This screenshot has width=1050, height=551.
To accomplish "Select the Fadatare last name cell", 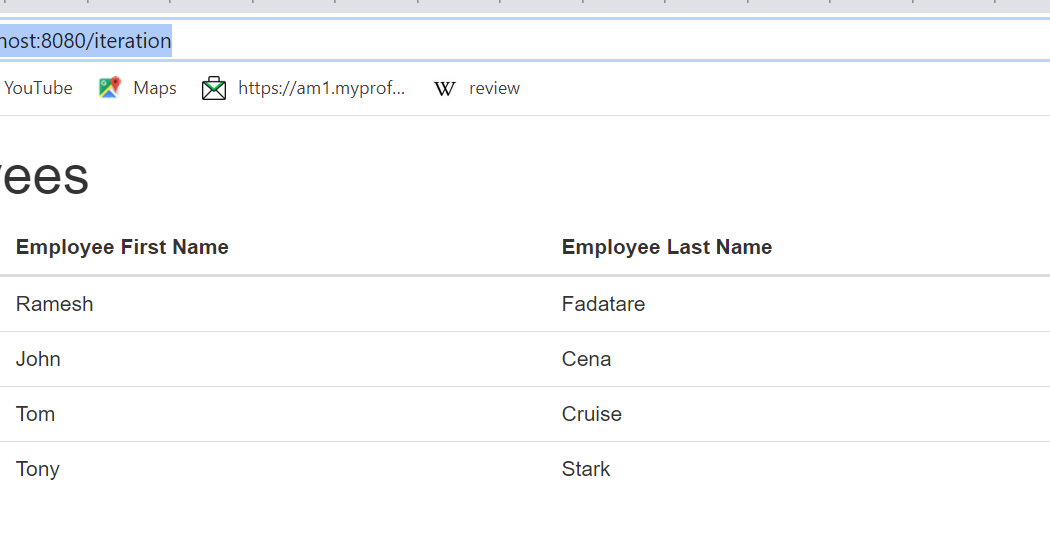I will coord(603,304).
